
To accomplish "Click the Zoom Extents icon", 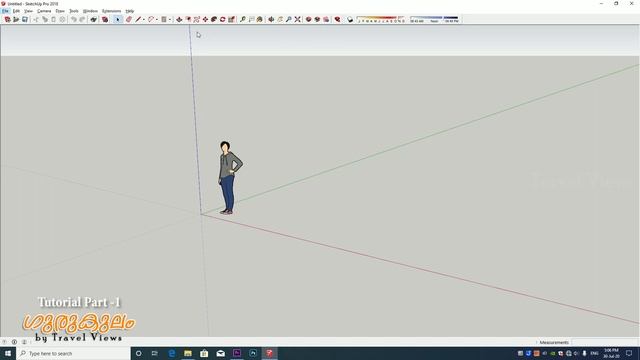I will tap(298, 19).
